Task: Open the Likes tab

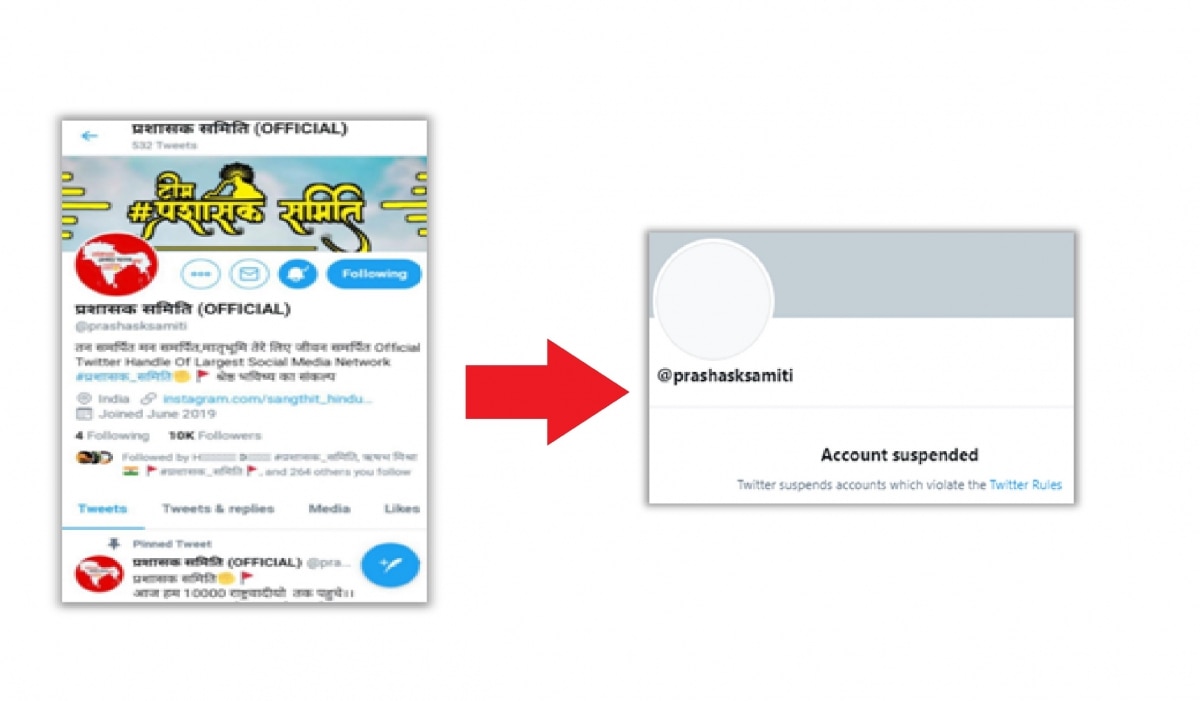Action: [x=401, y=508]
